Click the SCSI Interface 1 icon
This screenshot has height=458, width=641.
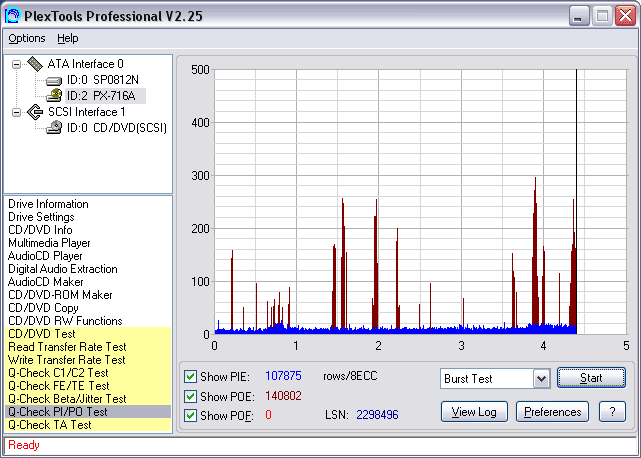click(35, 112)
